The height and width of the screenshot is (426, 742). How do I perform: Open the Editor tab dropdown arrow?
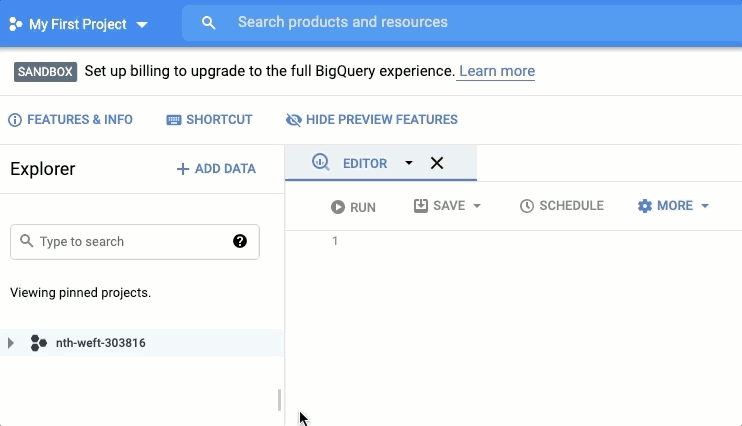[x=408, y=163]
